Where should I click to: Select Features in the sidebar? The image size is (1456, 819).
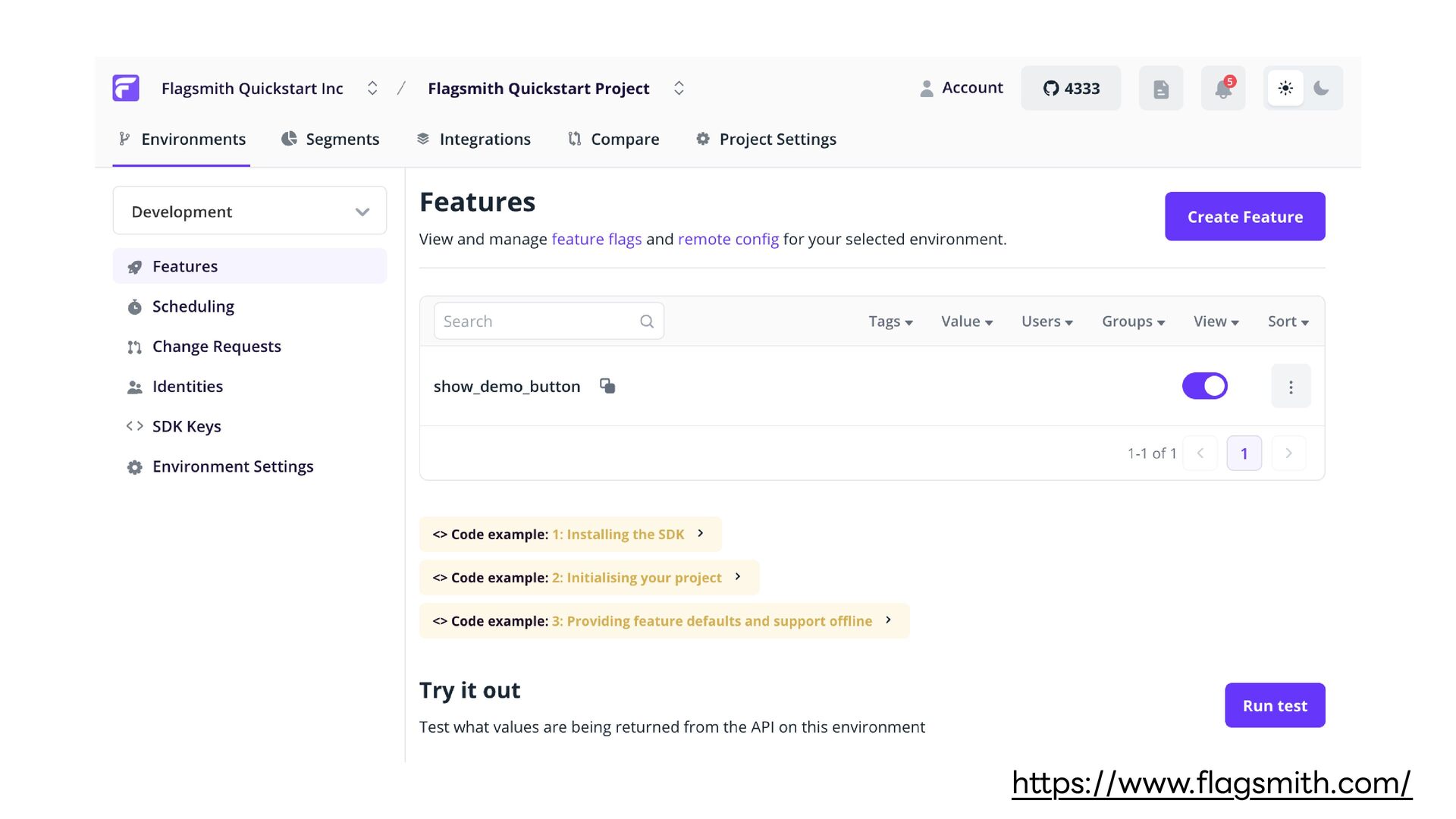coord(249,266)
